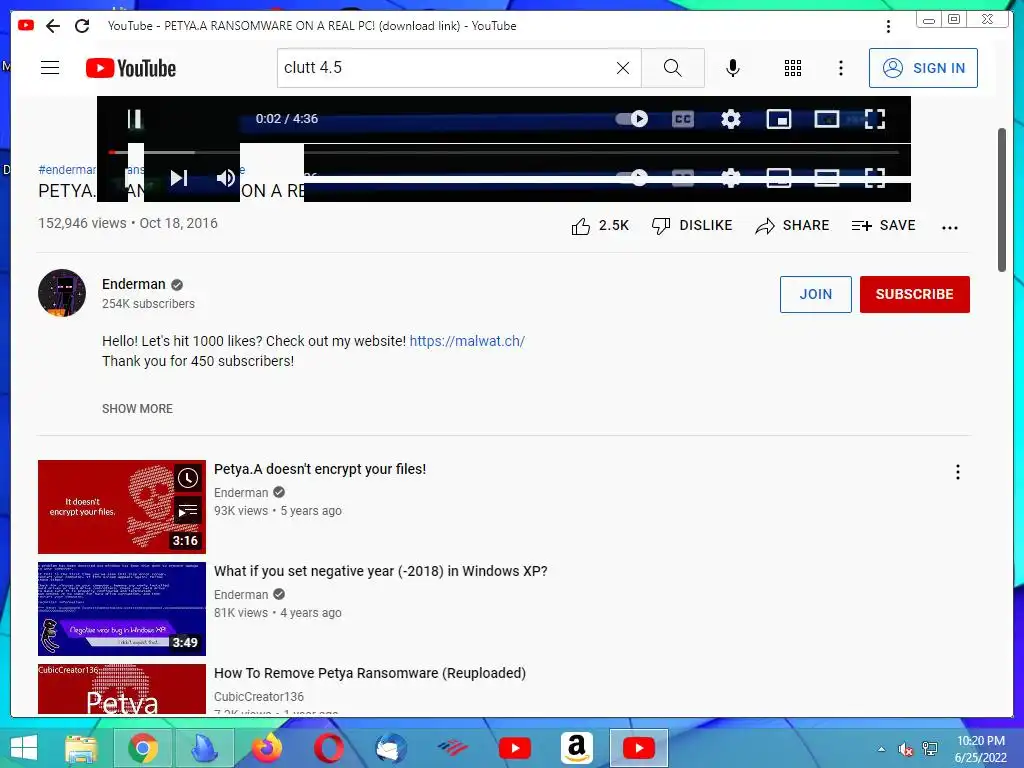Open the YouTube hamburger guide menu
This screenshot has width=1024, height=768.
pyautogui.click(x=50, y=68)
